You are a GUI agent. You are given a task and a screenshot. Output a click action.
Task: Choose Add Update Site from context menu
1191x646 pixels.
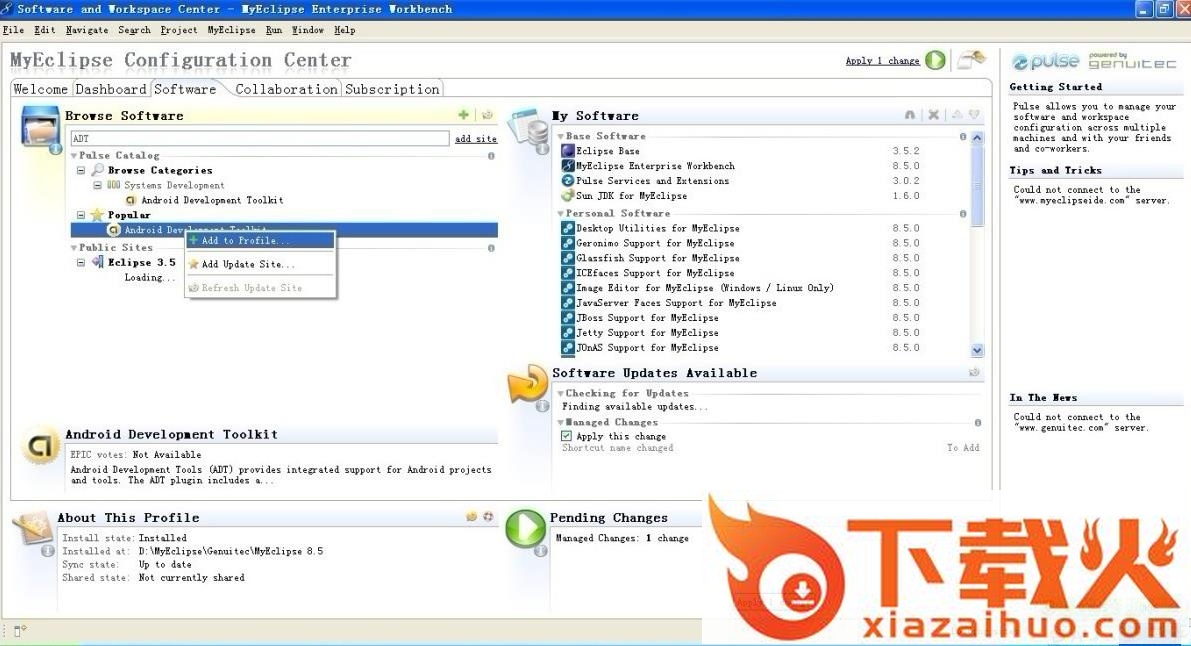tap(260, 264)
